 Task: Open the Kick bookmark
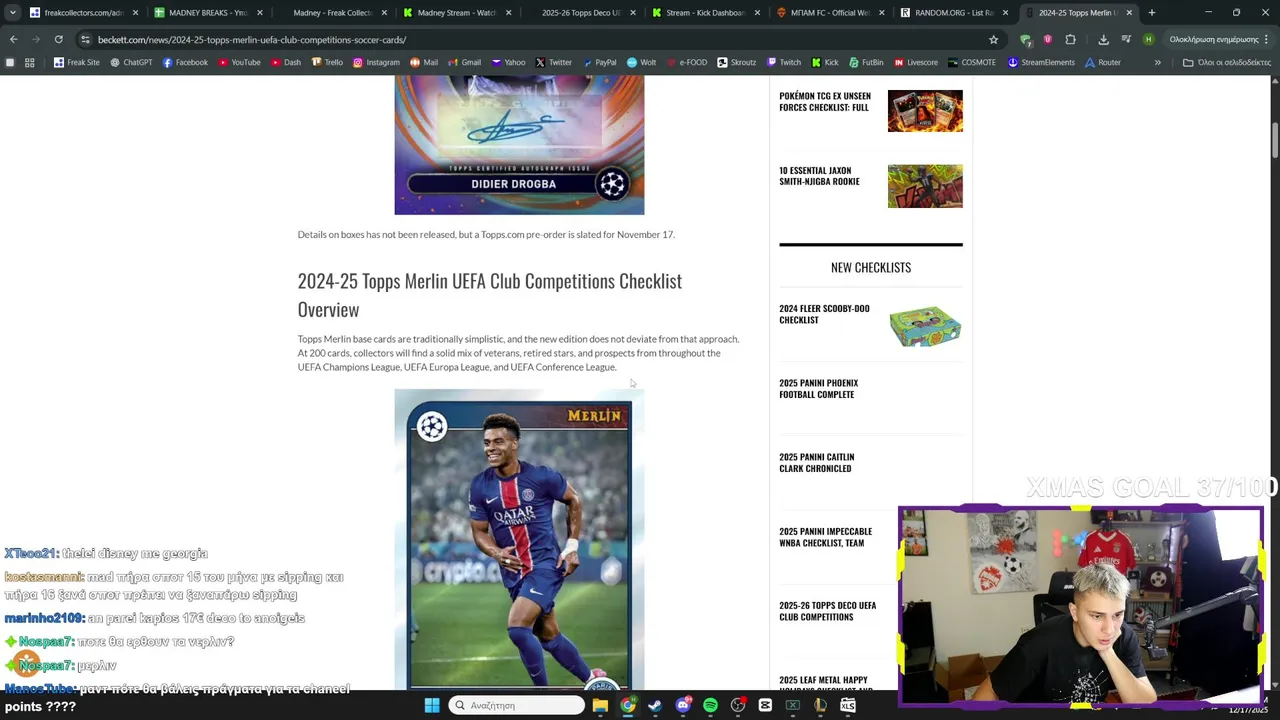[824, 62]
